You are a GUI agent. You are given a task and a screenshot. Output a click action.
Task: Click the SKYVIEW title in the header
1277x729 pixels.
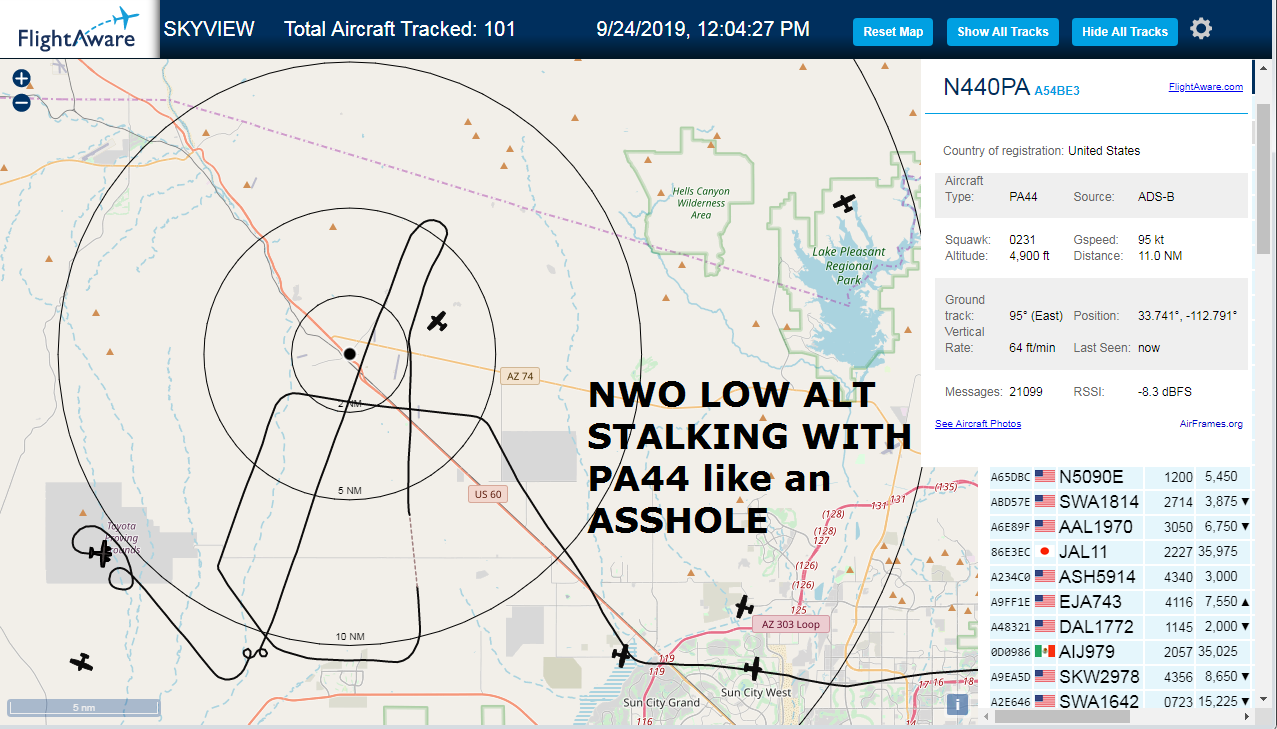coord(209,29)
